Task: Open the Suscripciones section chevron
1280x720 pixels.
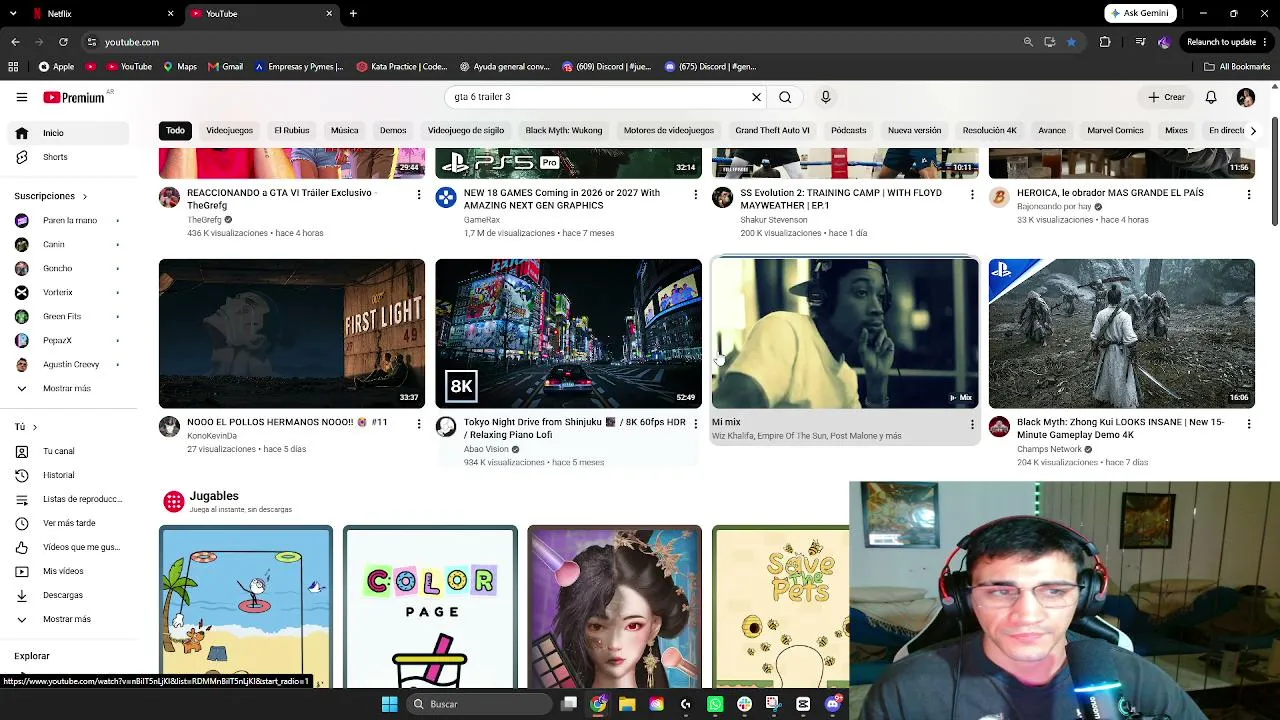Action: (x=84, y=196)
